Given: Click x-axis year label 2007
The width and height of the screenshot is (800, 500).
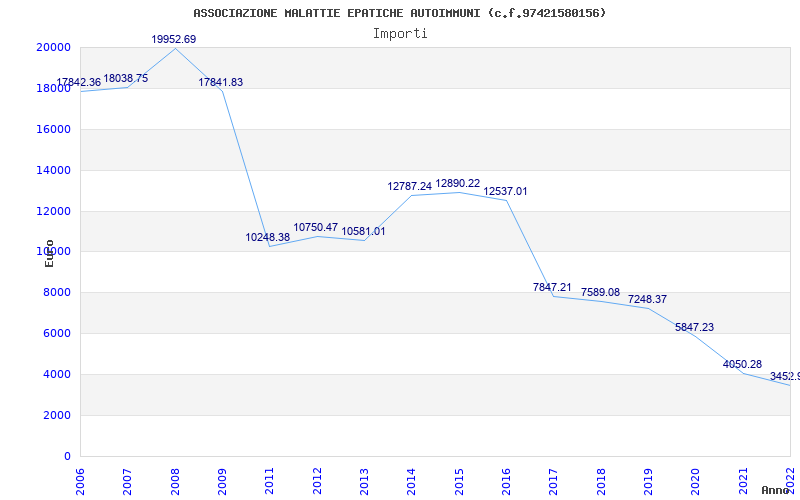Looking at the screenshot, I should pos(128,481).
